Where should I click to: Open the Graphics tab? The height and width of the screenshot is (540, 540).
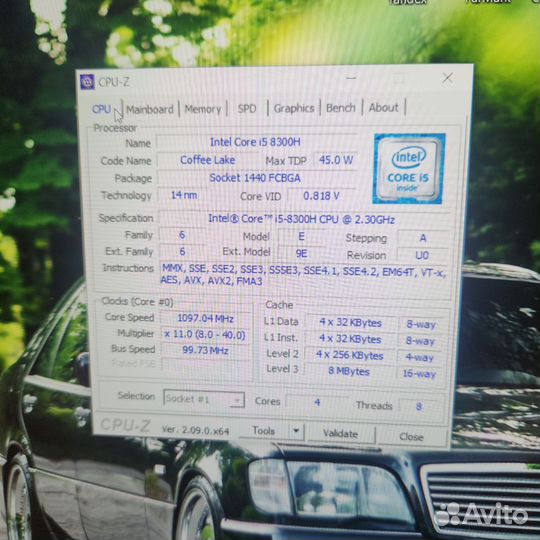(294, 108)
